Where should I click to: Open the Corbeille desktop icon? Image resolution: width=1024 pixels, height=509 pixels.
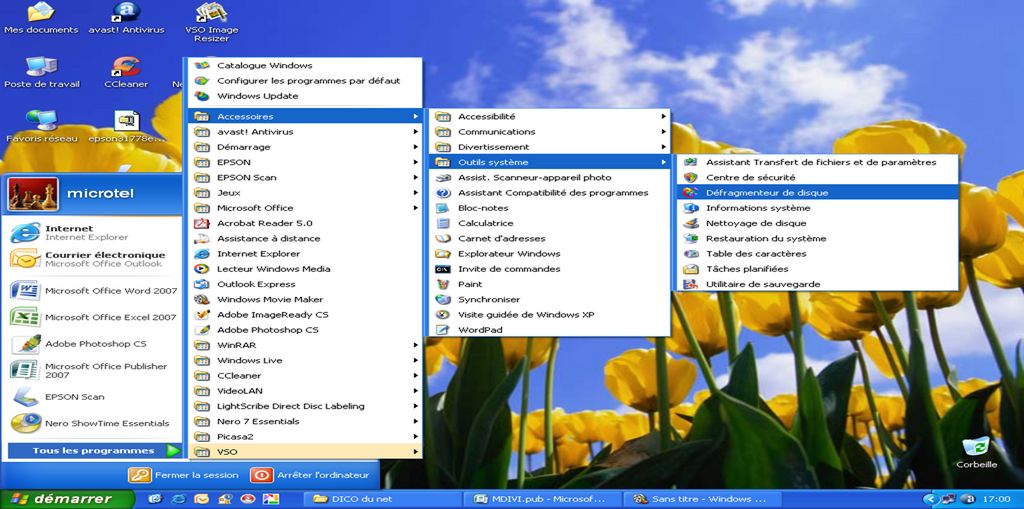[976, 453]
